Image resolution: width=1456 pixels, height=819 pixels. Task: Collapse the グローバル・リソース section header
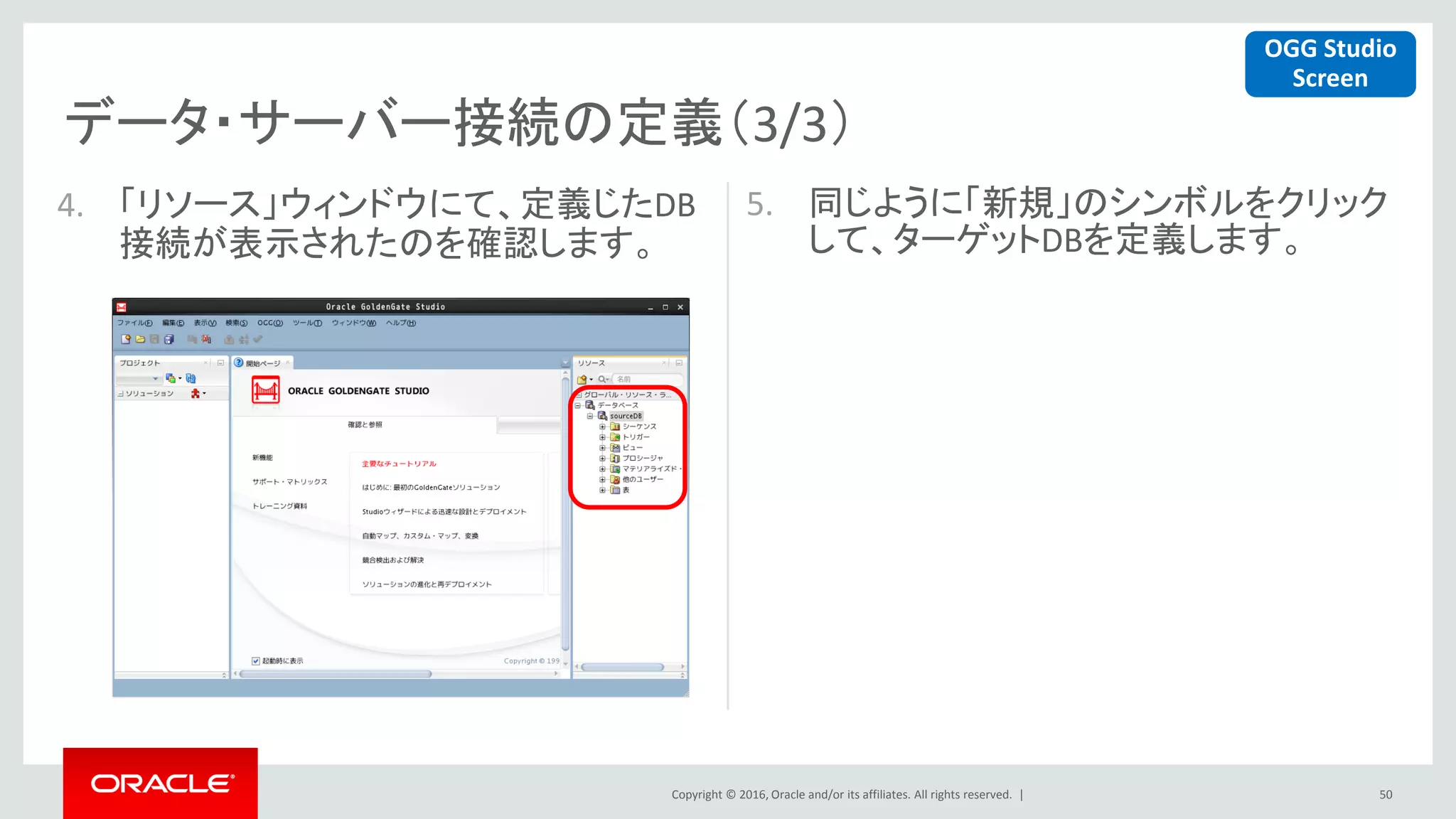click(579, 395)
